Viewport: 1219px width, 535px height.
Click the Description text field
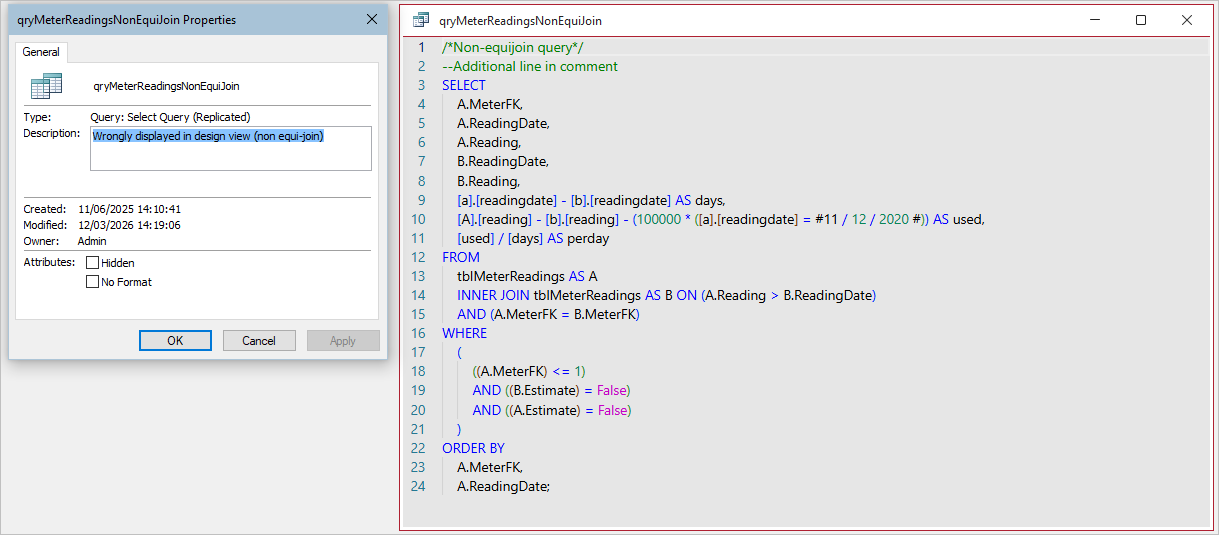click(x=231, y=148)
